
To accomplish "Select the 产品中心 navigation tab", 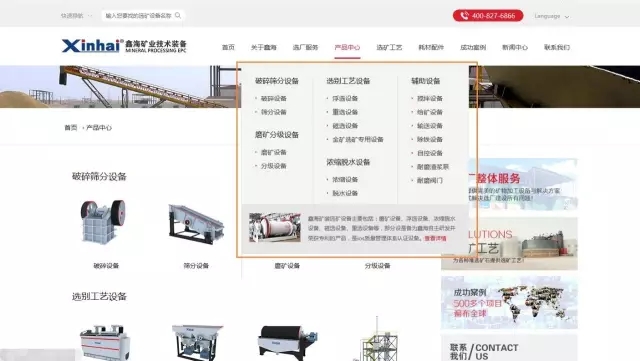I will click(x=347, y=47).
